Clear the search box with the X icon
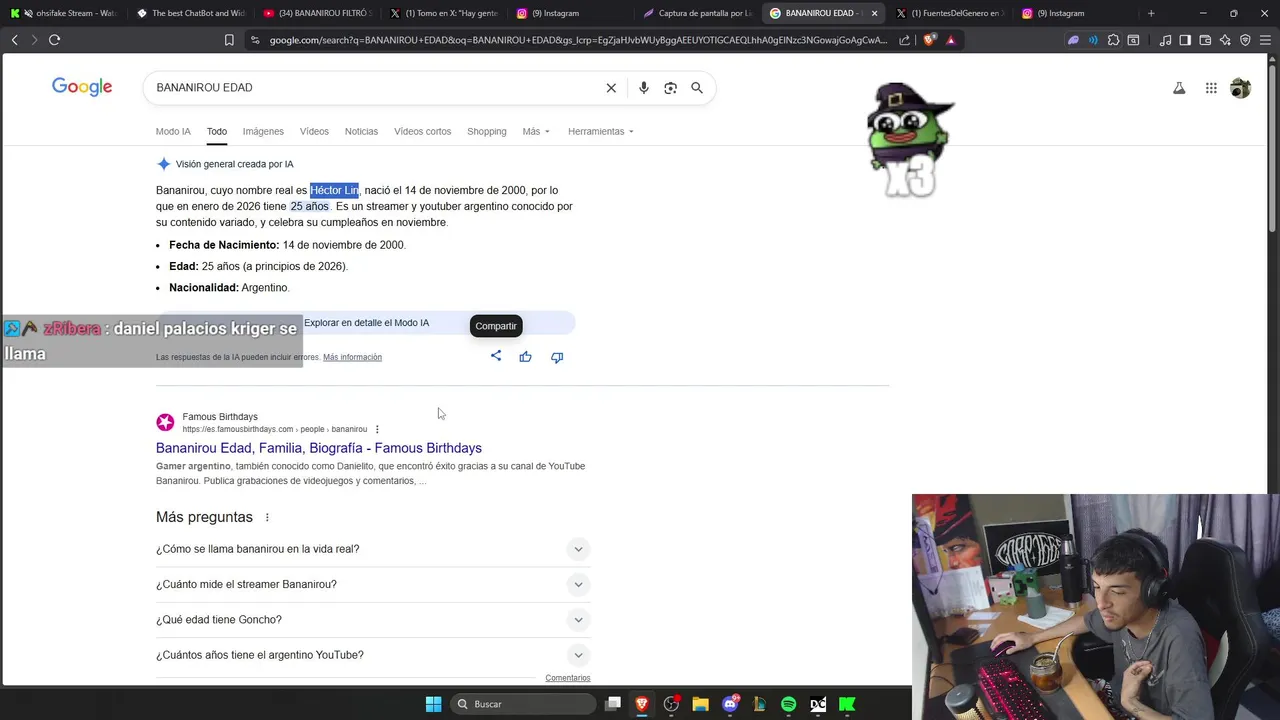Viewport: 1280px width, 720px height. pos(611,88)
